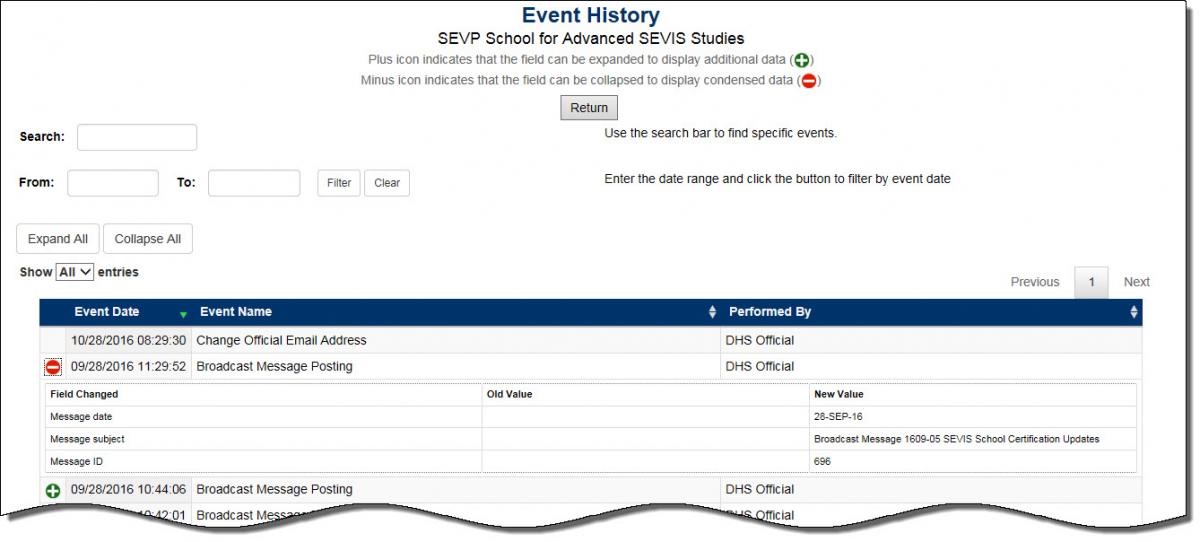This screenshot has width=1200, height=542.
Task: Collapse All event entries
Action: coord(148,239)
